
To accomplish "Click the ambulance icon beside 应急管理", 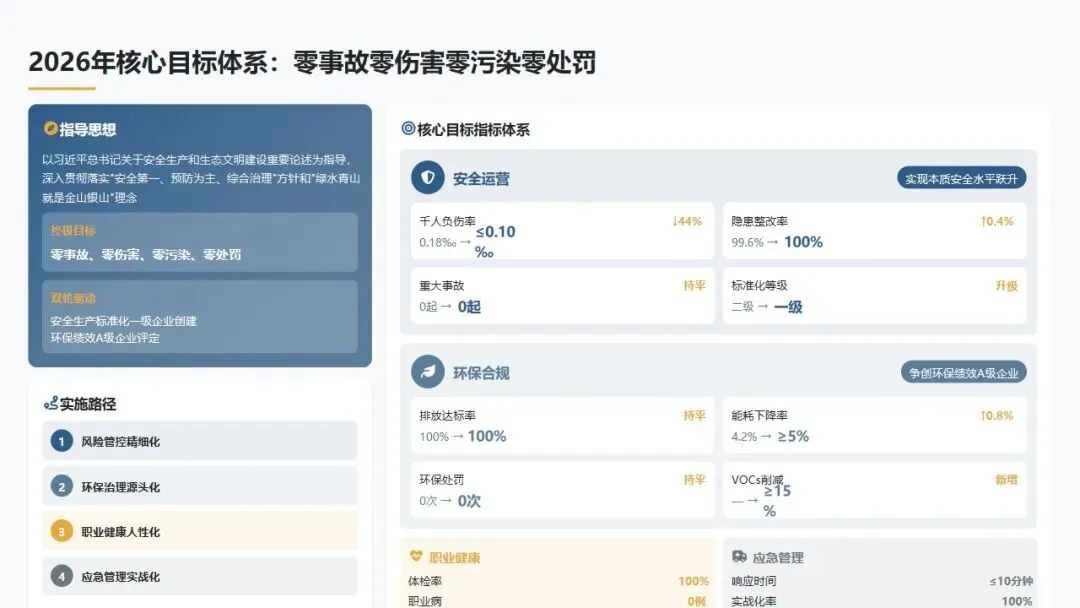I will click(739, 556).
